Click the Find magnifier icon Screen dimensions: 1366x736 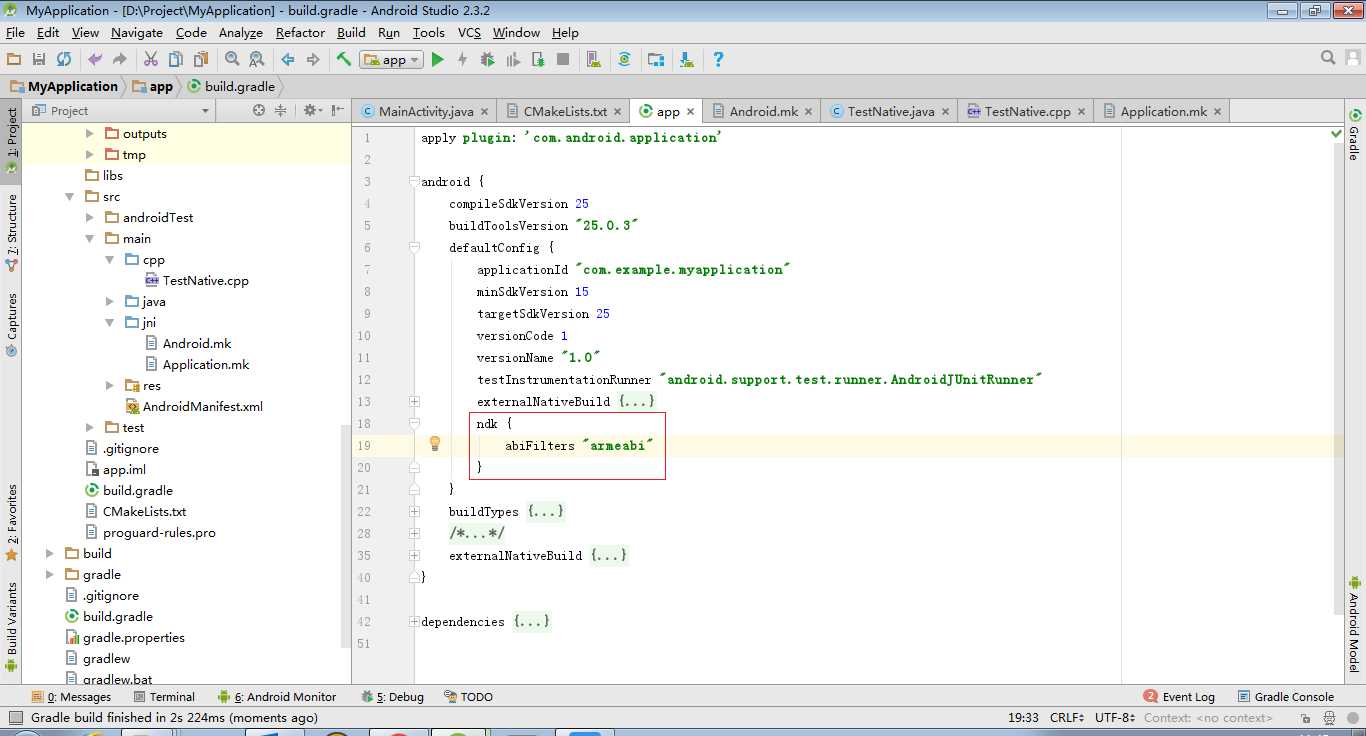(x=232, y=60)
